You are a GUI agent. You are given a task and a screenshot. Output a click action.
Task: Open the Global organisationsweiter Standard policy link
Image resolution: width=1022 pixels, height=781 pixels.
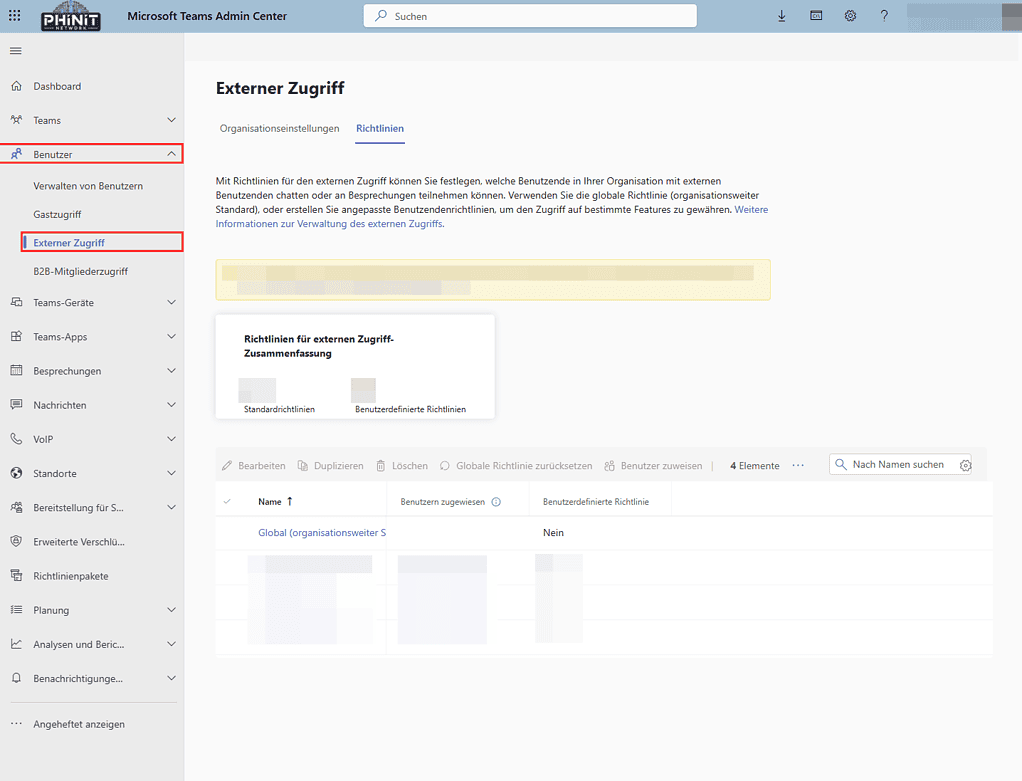(321, 532)
